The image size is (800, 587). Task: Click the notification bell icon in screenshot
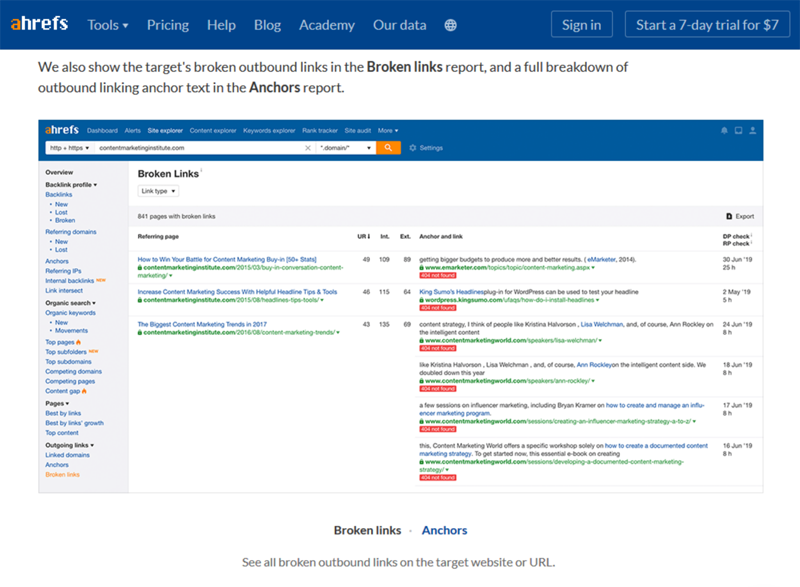click(724, 131)
